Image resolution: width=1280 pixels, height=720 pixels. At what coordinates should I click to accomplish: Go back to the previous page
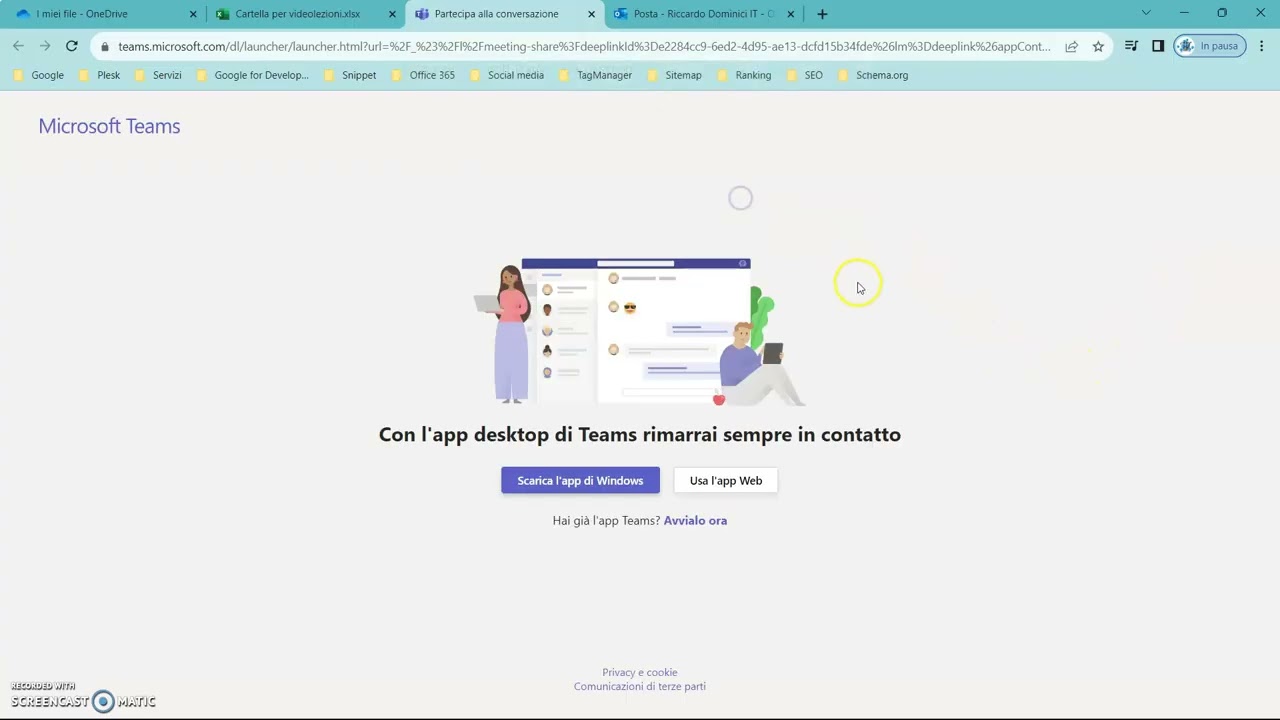click(x=18, y=46)
